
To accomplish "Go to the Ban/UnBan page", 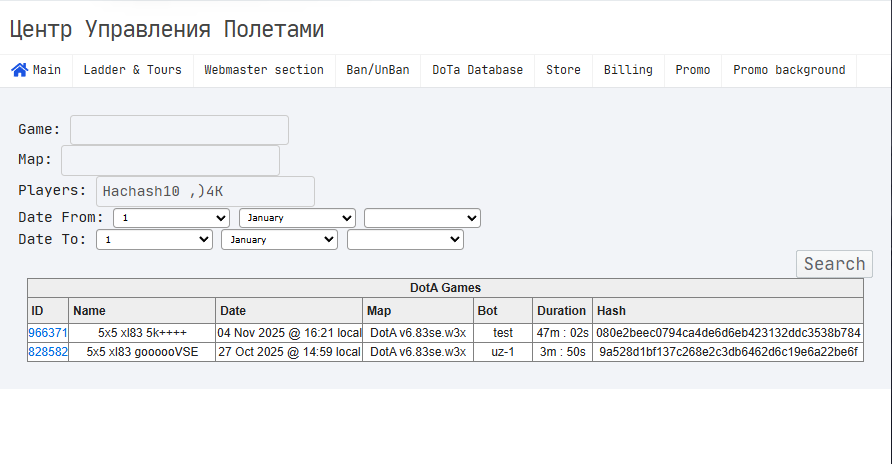I will [378, 70].
